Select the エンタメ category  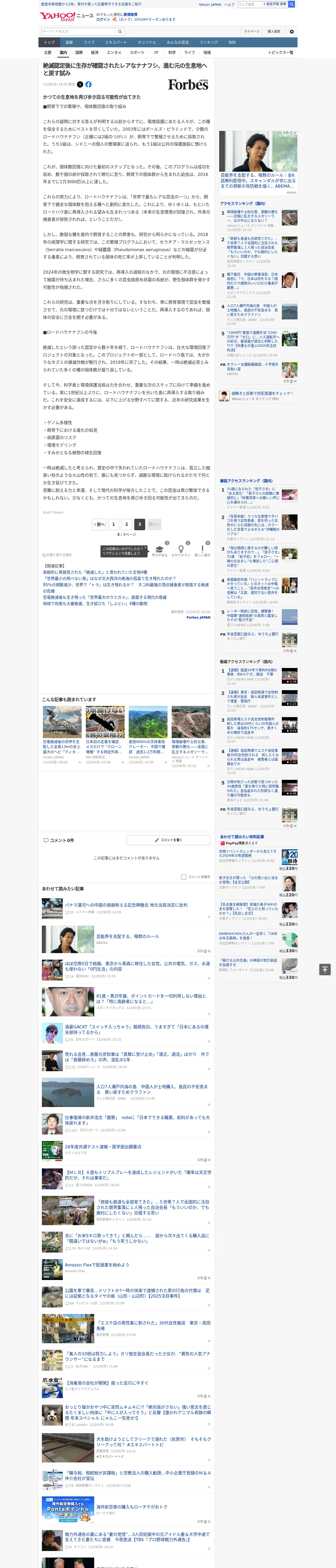pos(114,52)
